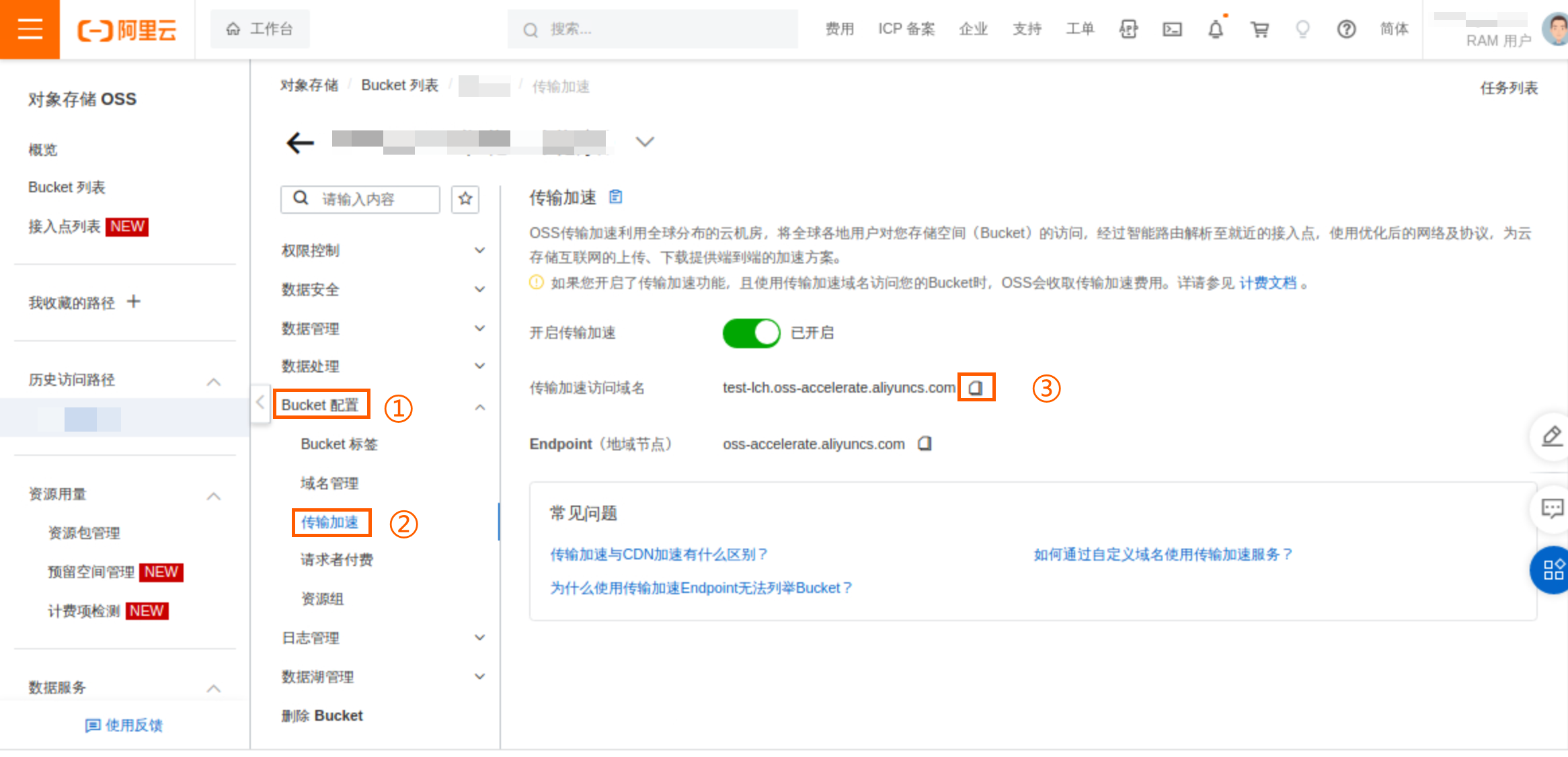Open the hamburger main menu
This screenshot has height=757, width=1568.
30,30
